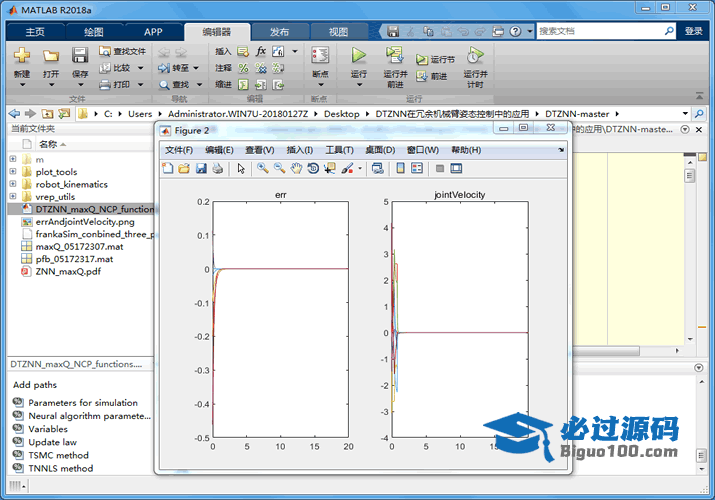
Task: Open Figure 2 帮助(H) menu
Action: (x=466, y=150)
